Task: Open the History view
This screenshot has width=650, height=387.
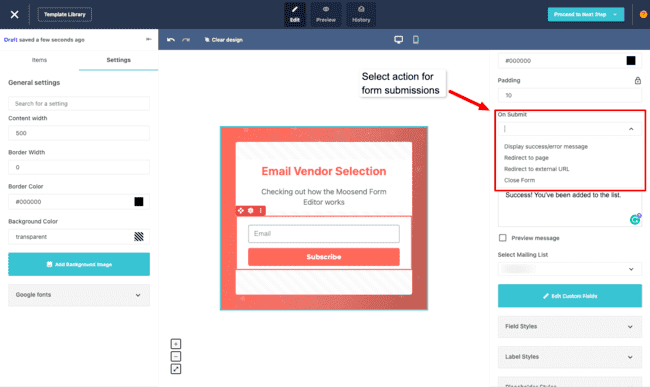Action: pyautogui.click(x=361, y=15)
